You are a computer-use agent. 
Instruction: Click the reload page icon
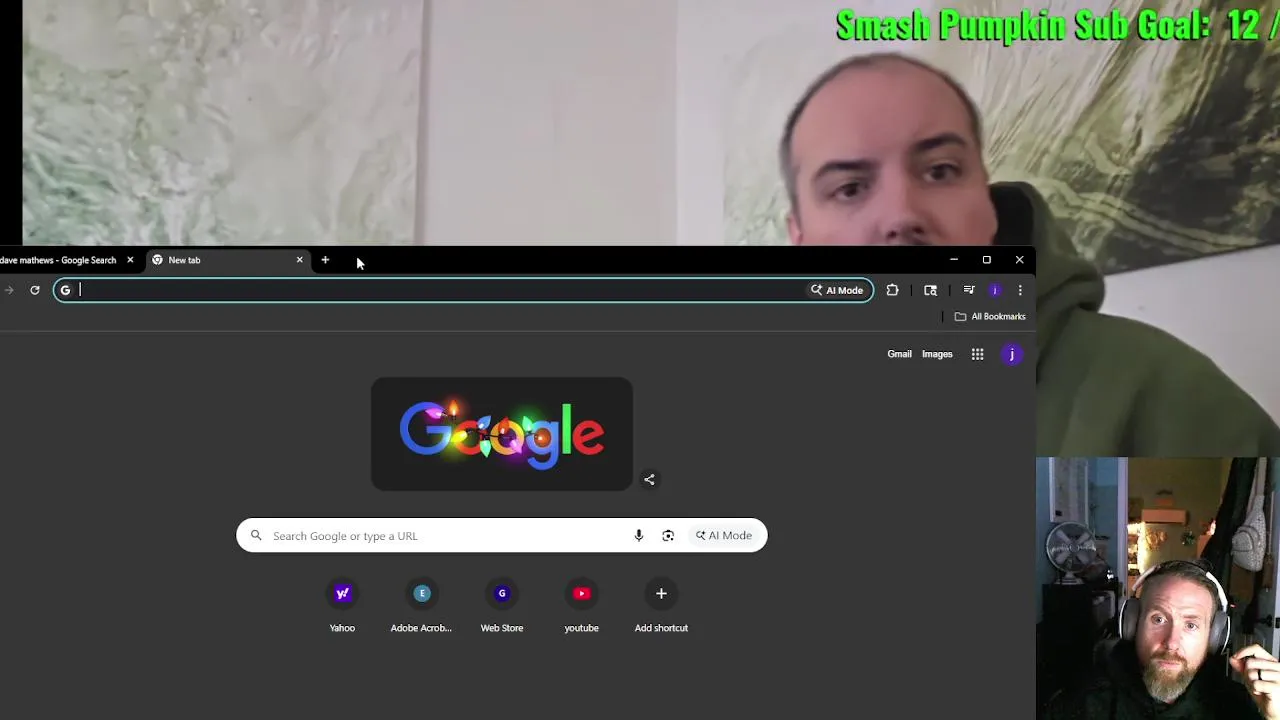coord(35,290)
